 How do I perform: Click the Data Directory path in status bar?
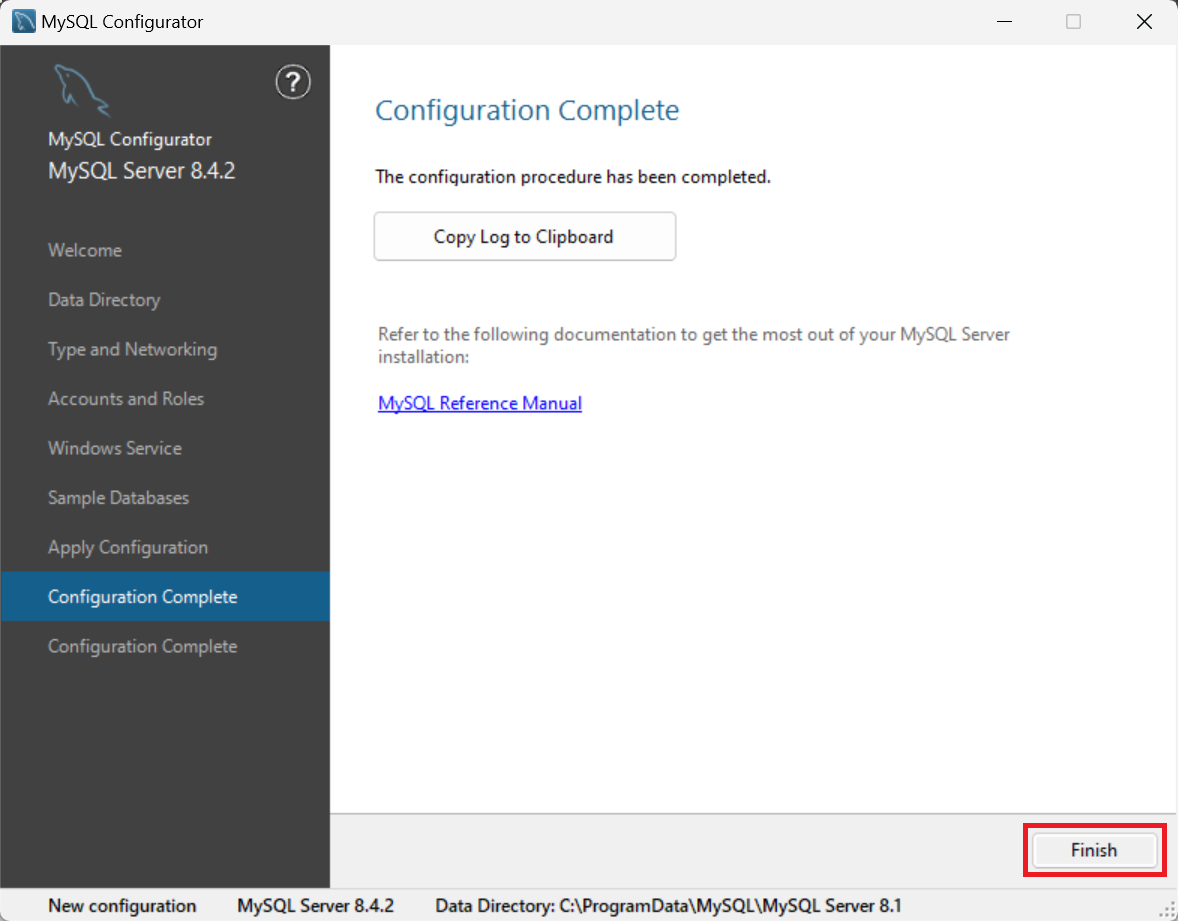tap(669, 906)
